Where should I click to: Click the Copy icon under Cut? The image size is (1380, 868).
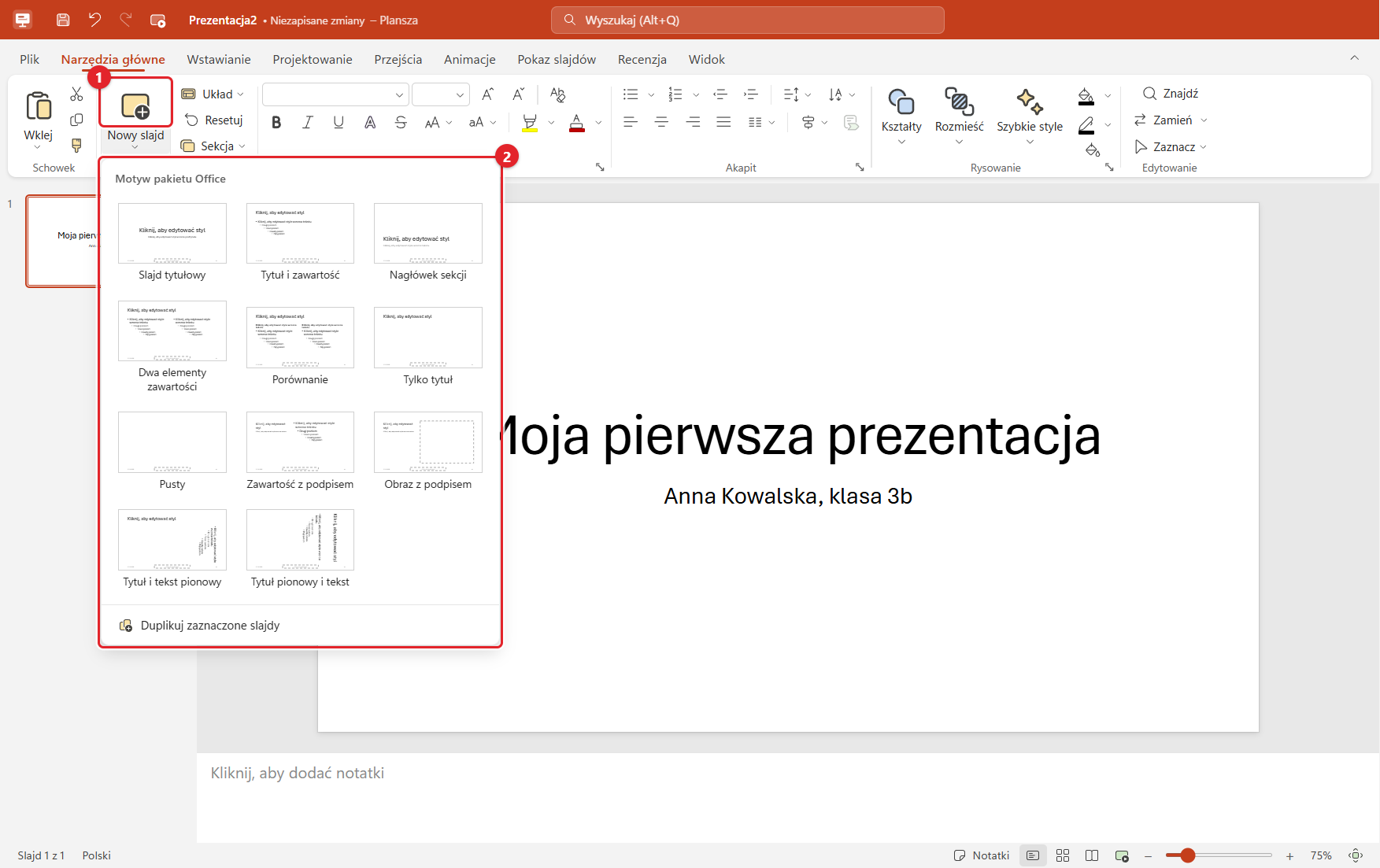(76, 120)
